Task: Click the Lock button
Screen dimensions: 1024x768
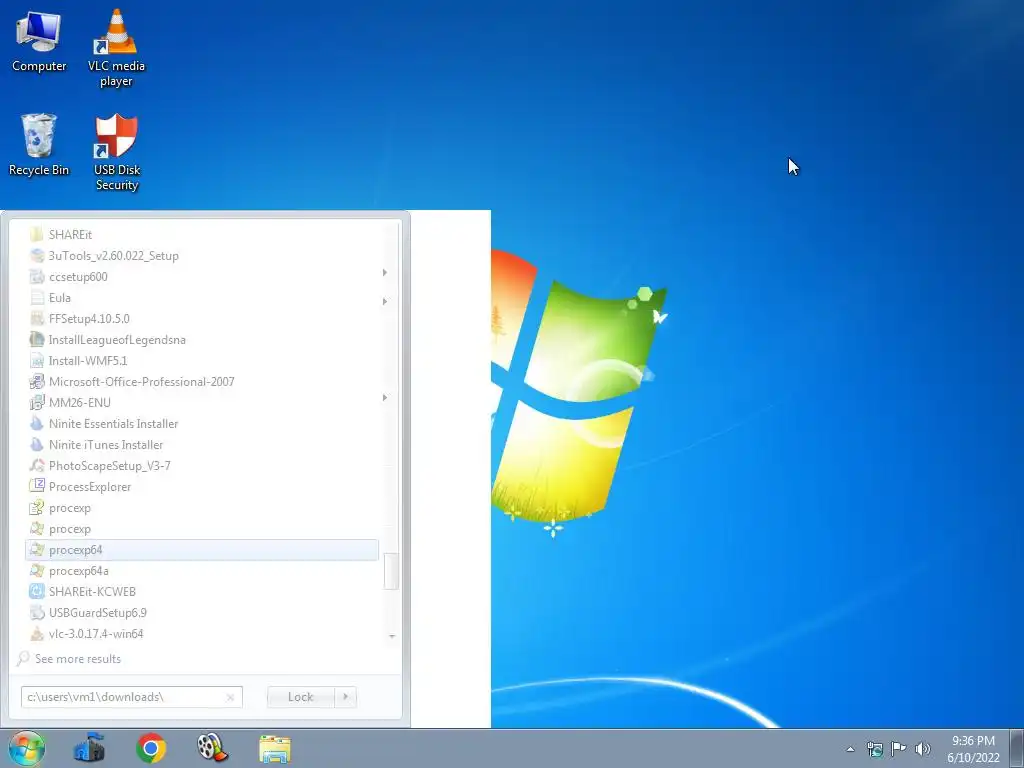Action: coord(300,697)
